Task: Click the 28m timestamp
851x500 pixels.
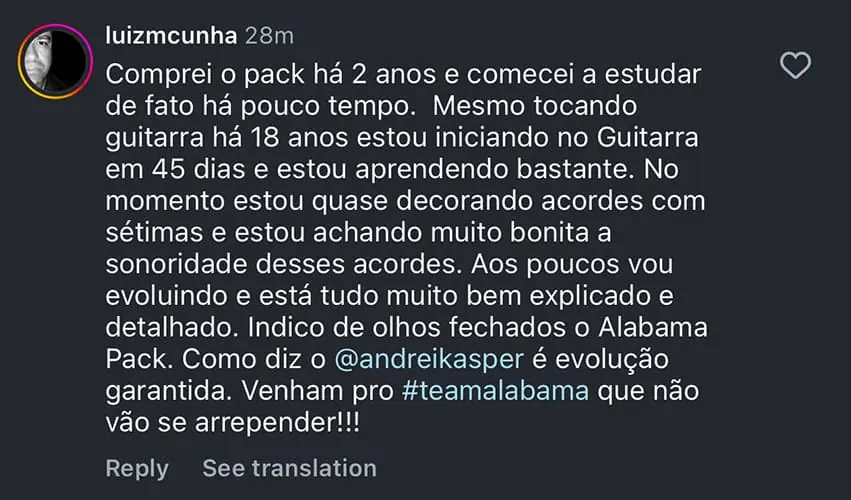Action: [269, 36]
